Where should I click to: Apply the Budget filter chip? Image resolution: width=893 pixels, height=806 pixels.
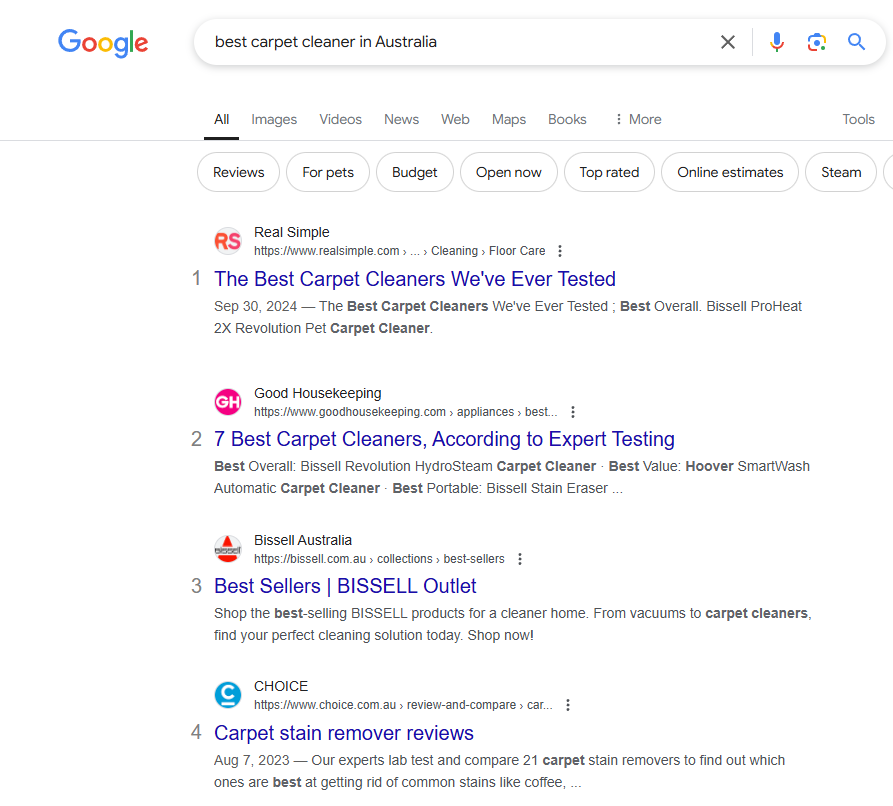point(415,172)
